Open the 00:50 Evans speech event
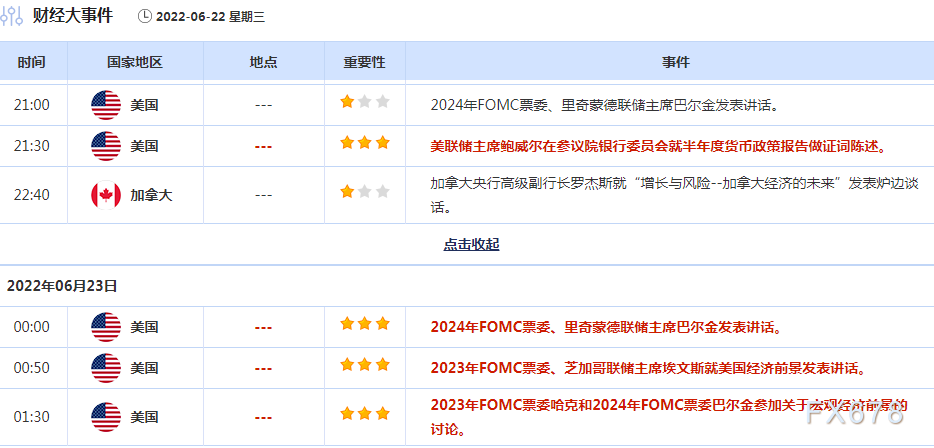934x448 pixels. click(647, 368)
